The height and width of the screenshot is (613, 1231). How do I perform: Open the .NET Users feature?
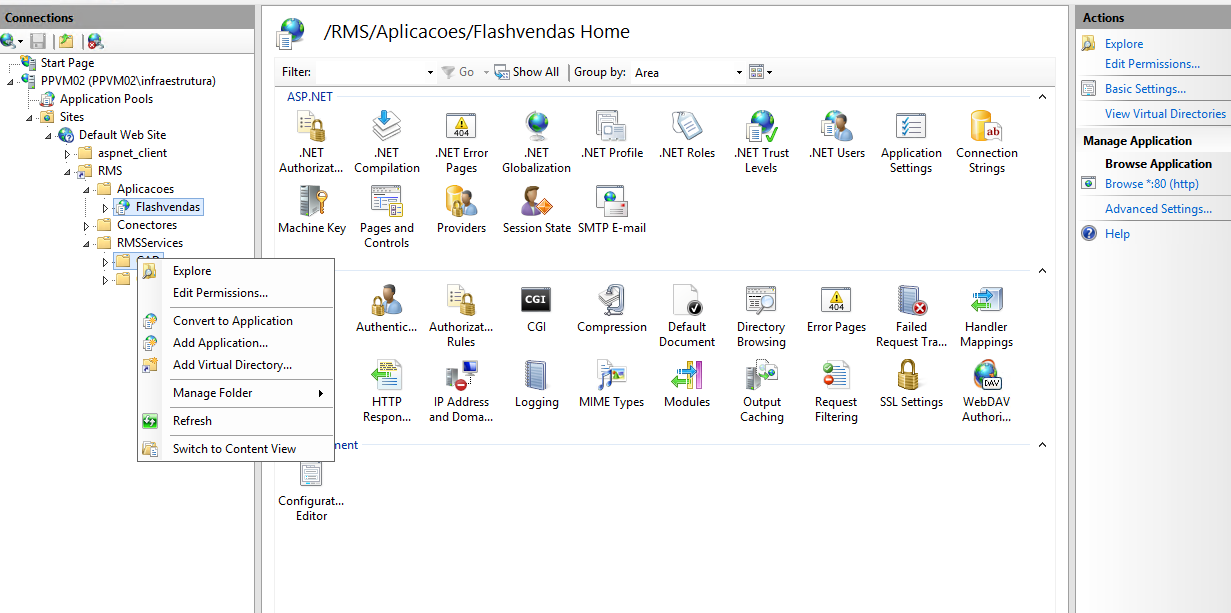pos(836,135)
